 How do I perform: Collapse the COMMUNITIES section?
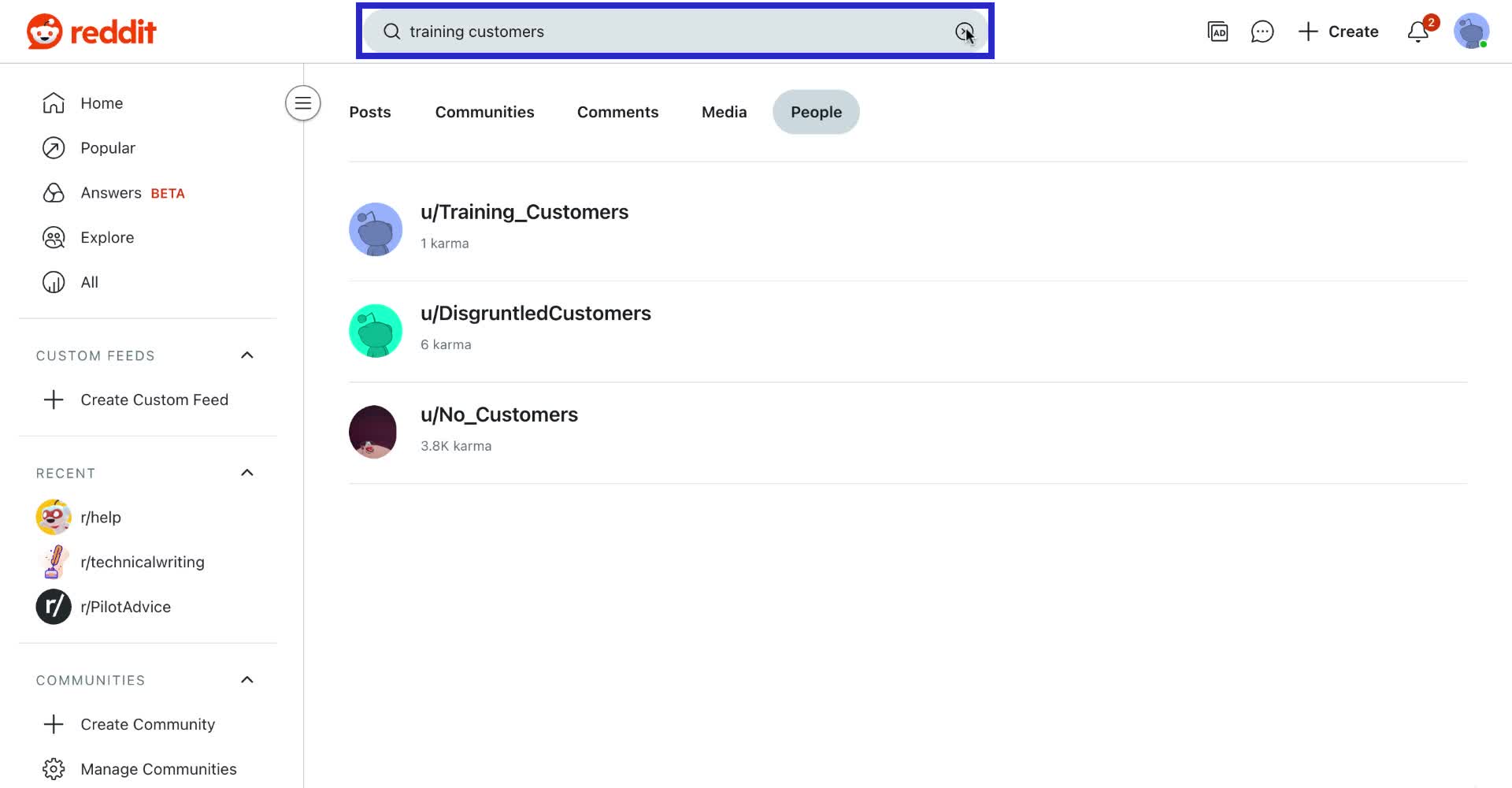coord(246,679)
